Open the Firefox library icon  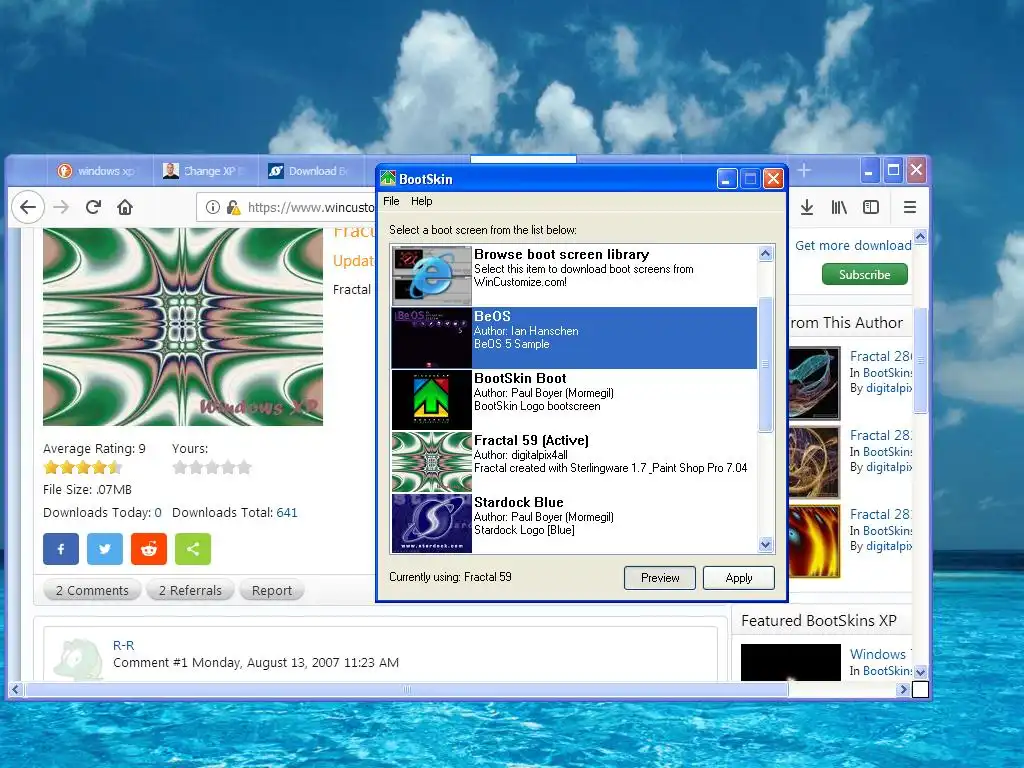click(x=839, y=207)
